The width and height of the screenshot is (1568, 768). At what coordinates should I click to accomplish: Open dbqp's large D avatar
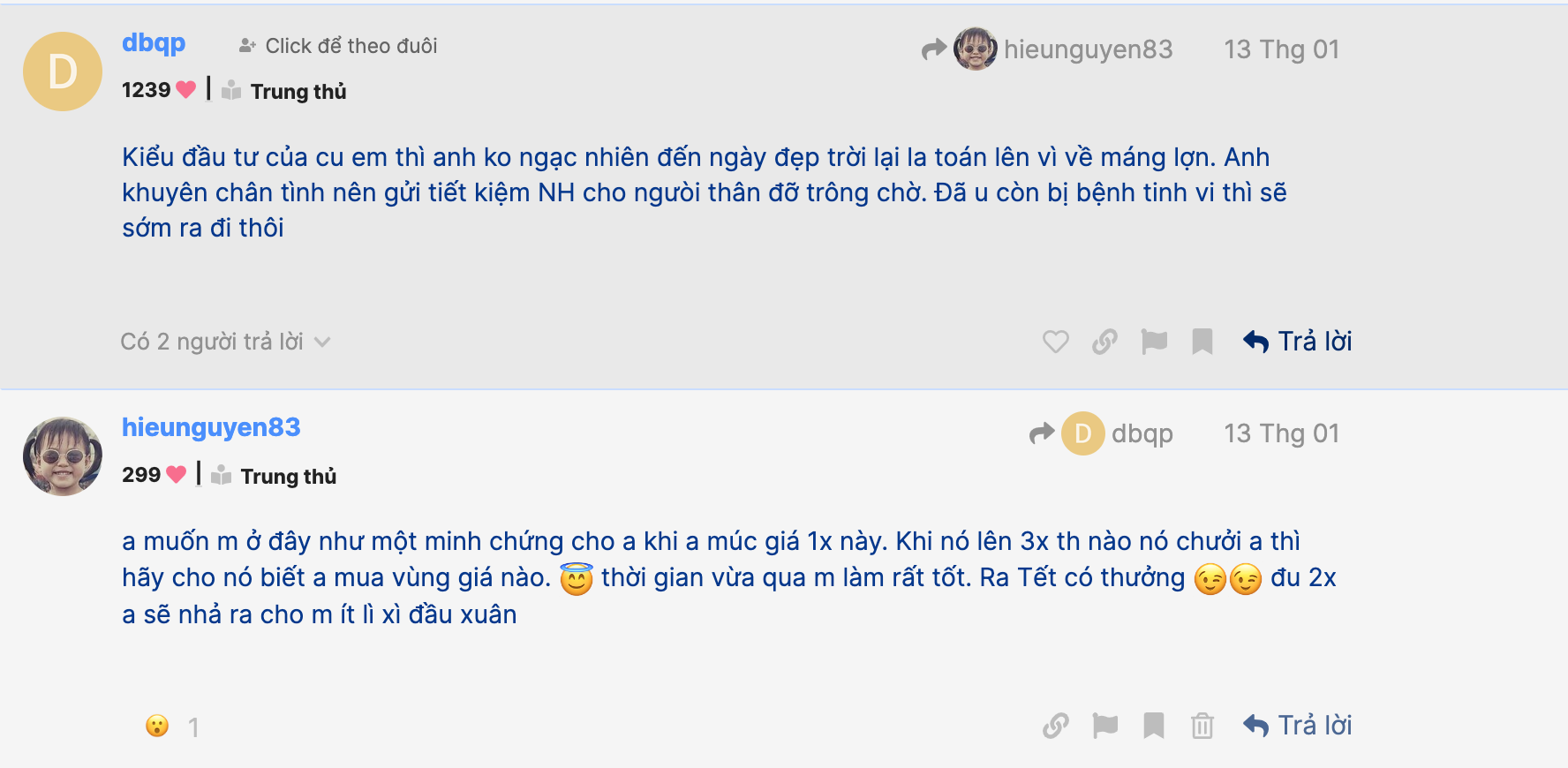tap(62, 72)
